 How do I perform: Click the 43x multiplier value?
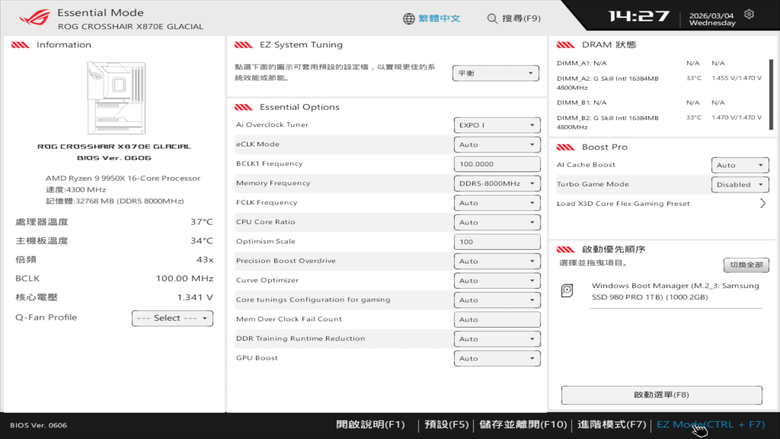[205, 260]
